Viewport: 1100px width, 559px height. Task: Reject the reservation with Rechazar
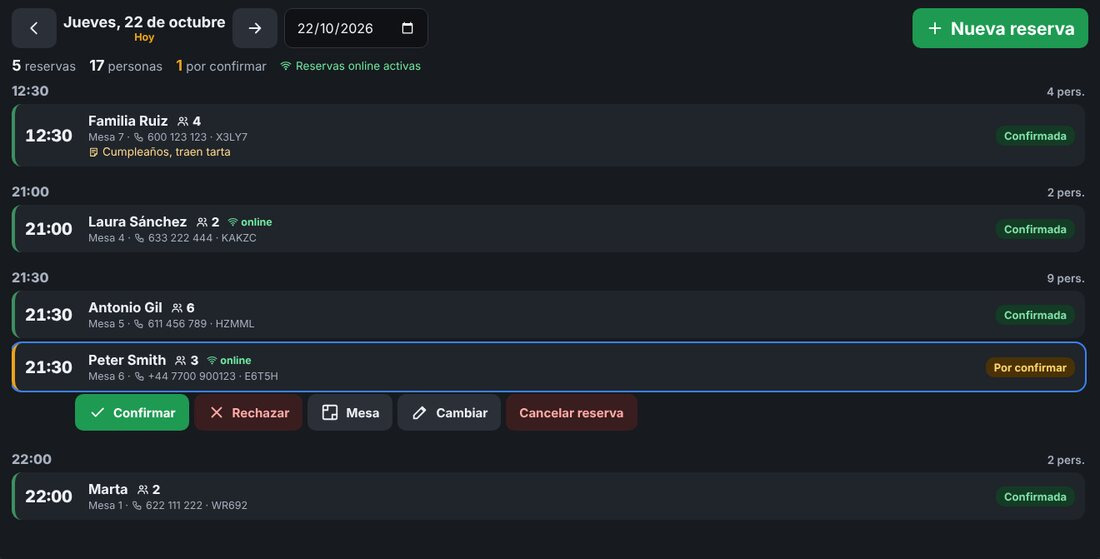click(248, 412)
